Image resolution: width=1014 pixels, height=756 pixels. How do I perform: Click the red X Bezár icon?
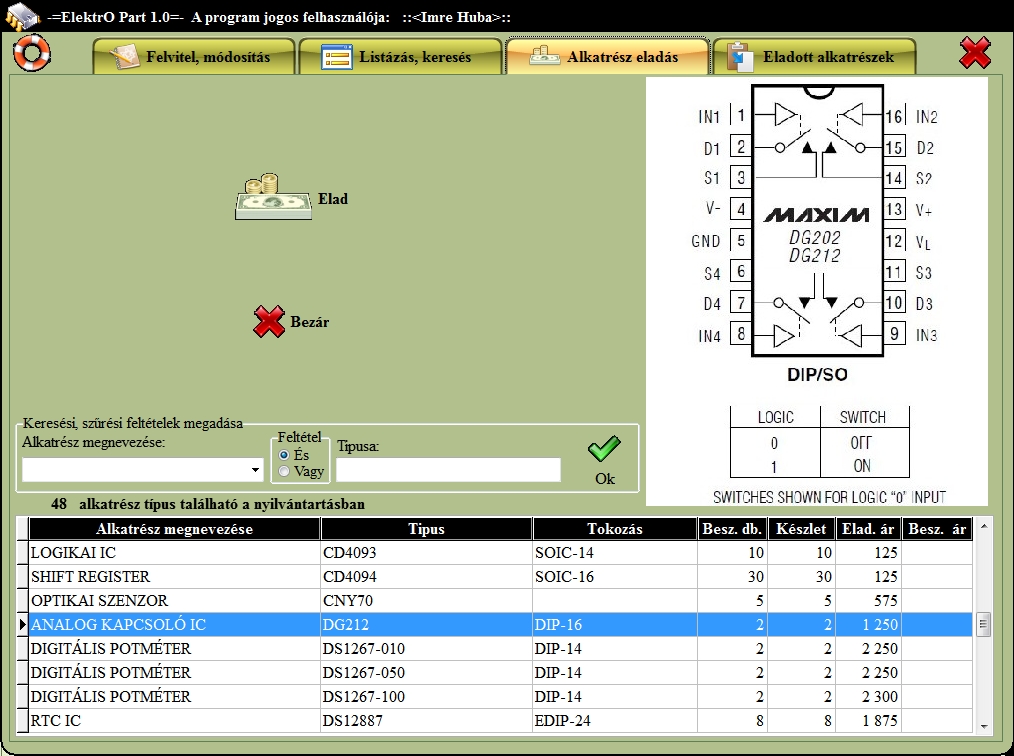click(x=269, y=322)
